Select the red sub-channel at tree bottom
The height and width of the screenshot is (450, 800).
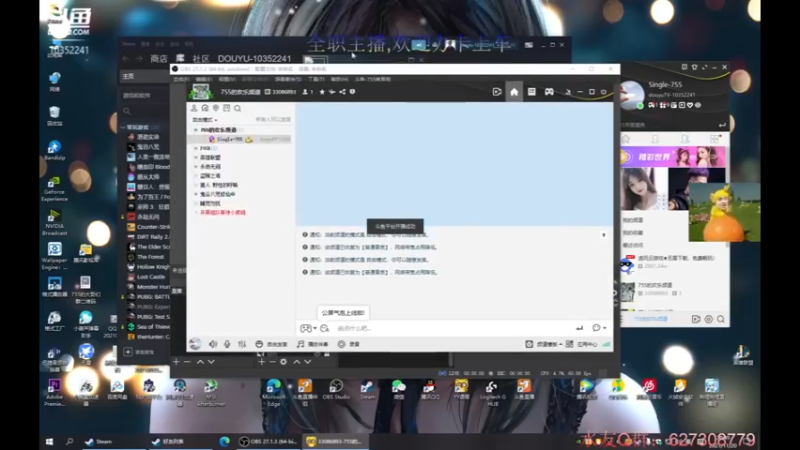click(223, 212)
